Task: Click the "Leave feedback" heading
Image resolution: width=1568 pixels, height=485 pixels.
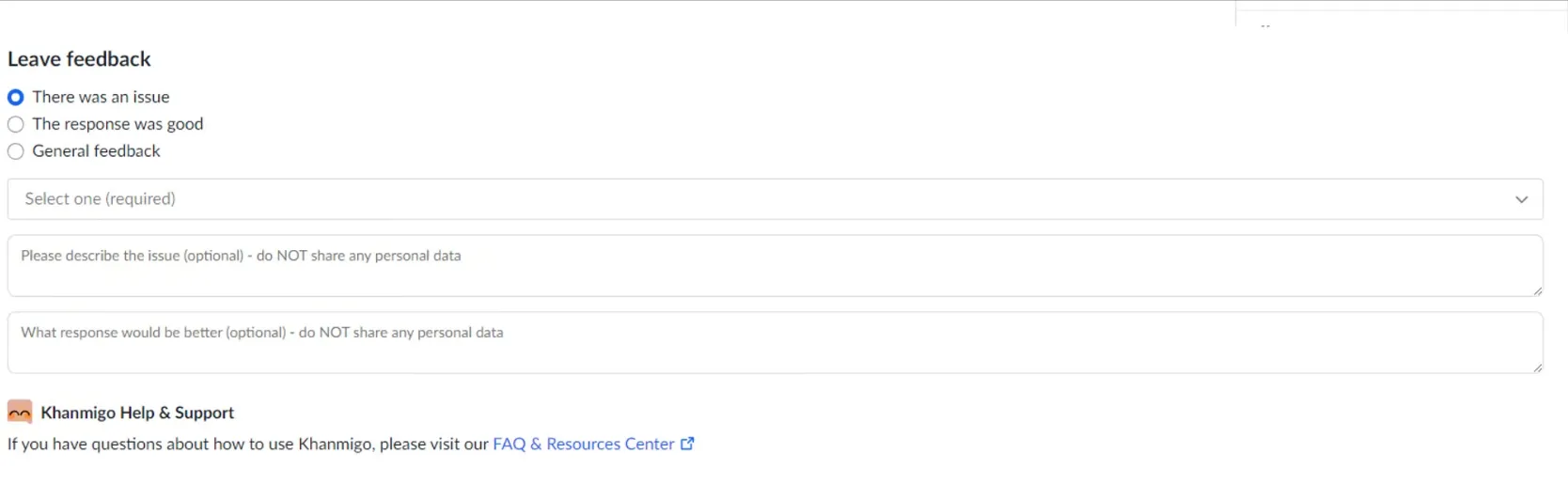Action: click(x=79, y=59)
